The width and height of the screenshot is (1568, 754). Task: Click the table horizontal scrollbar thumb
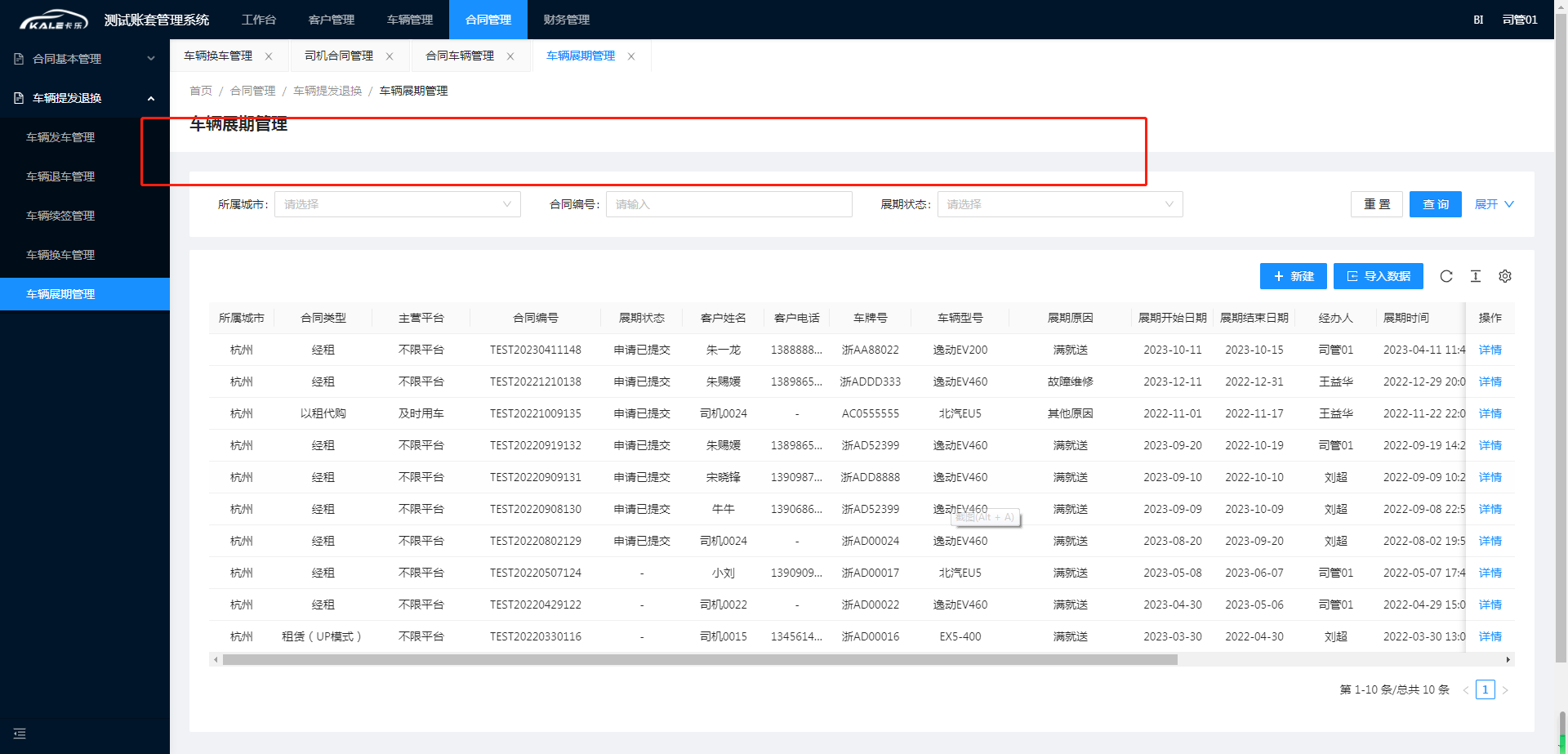(700, 659)
